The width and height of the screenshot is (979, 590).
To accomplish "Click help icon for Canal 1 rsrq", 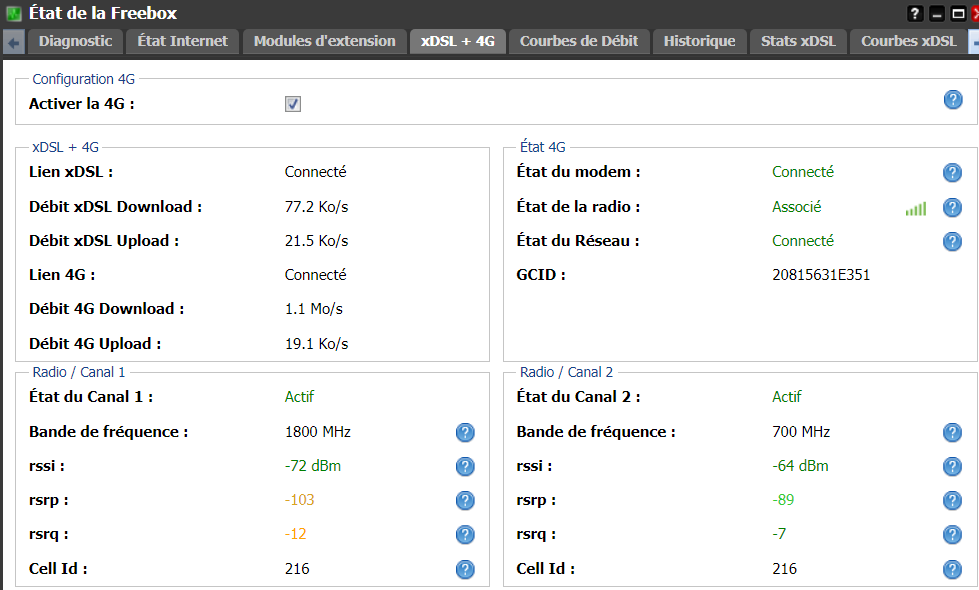I will (x=465, y=535).
